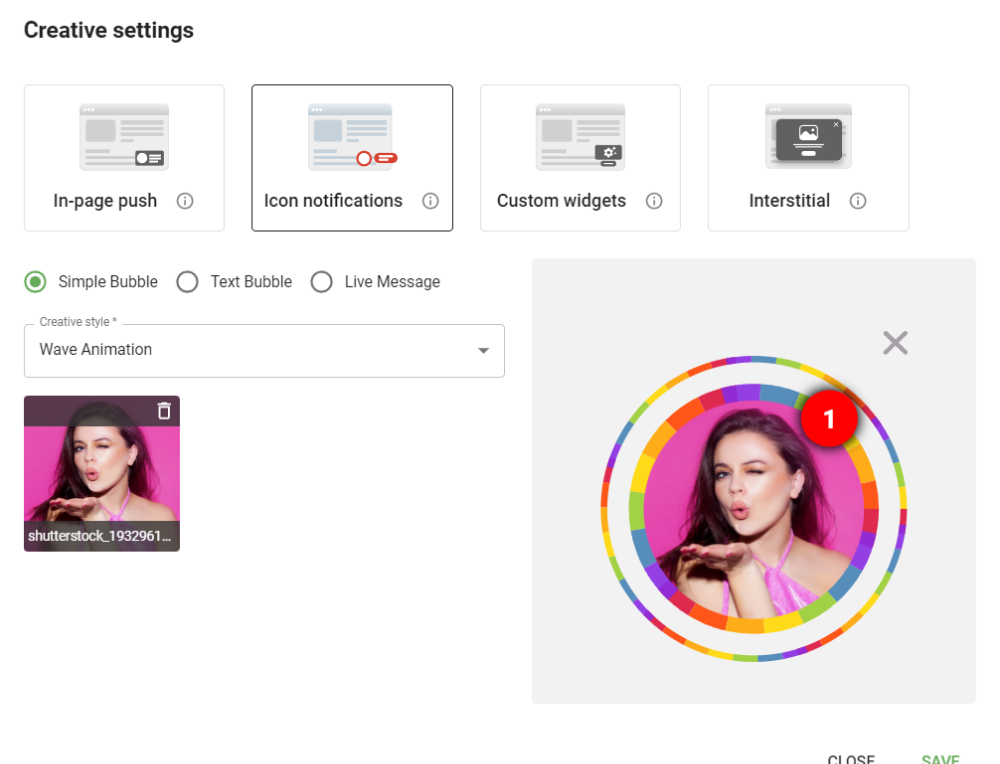
Task: Select the Simple Bubble radio button
Action: coord(35,282)
